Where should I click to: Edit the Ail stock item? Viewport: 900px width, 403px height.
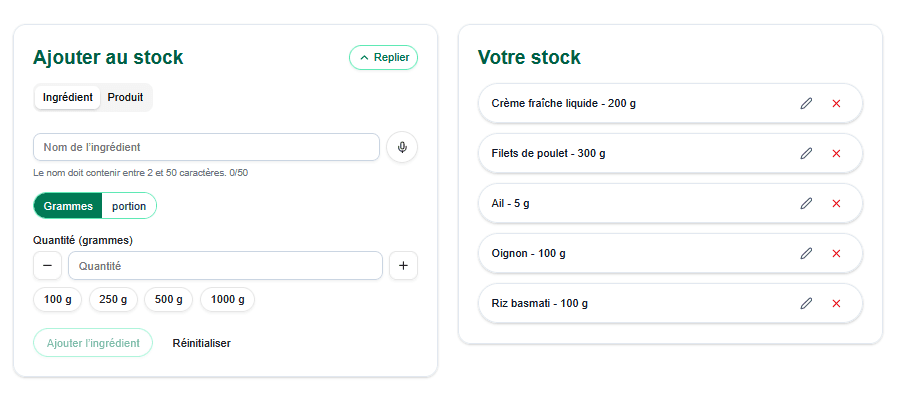click(806, 203)
